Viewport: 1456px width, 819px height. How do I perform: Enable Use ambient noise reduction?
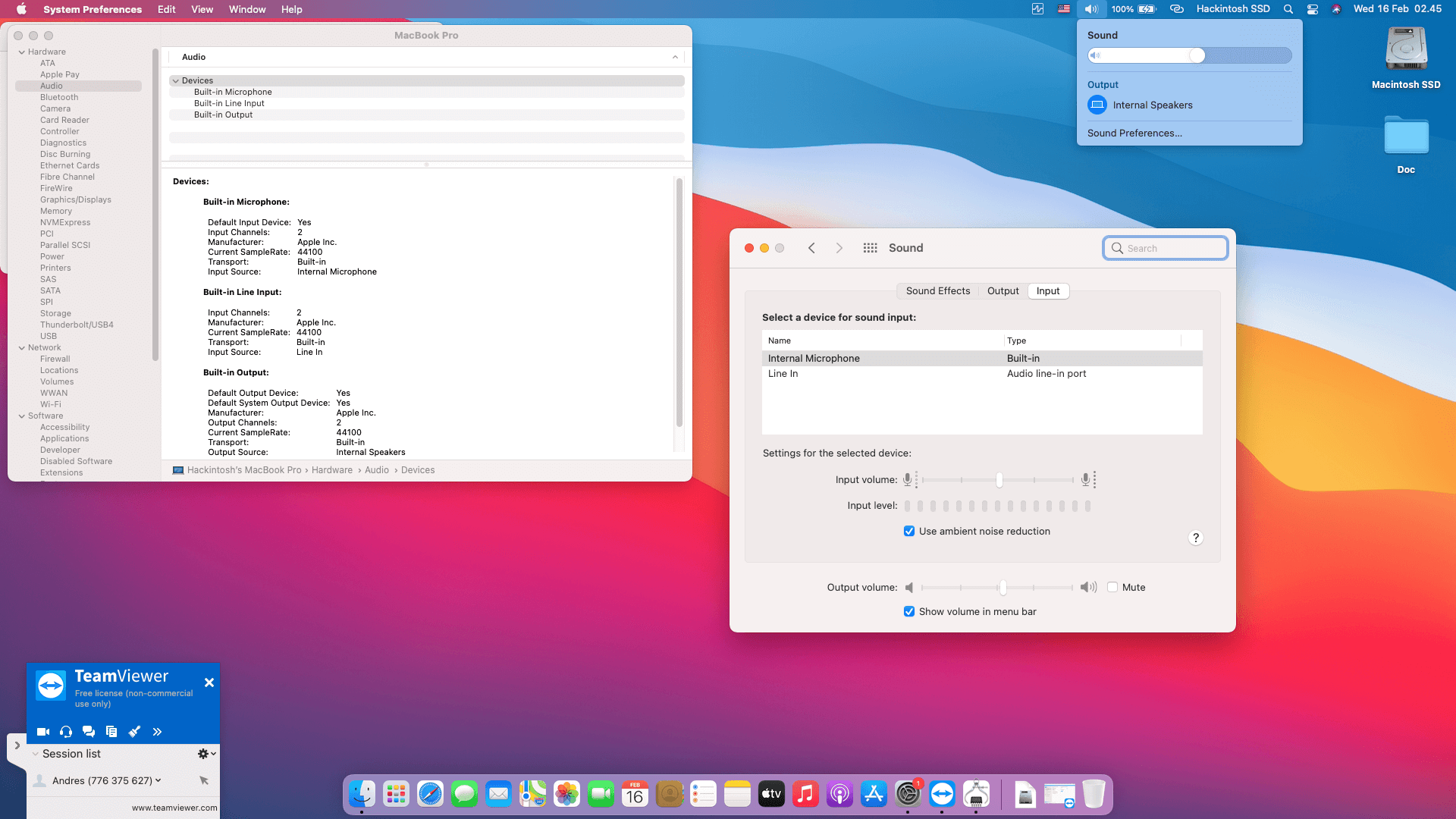908,531
